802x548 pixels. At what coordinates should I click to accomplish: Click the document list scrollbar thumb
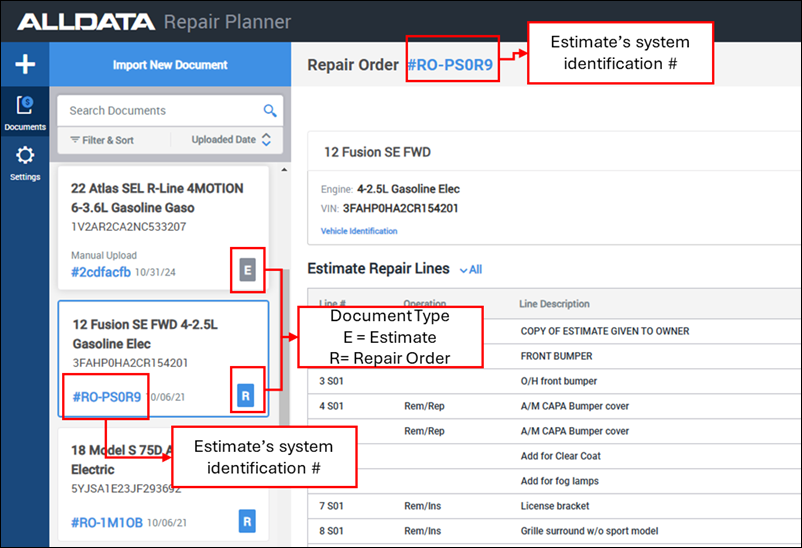[284, 348]
